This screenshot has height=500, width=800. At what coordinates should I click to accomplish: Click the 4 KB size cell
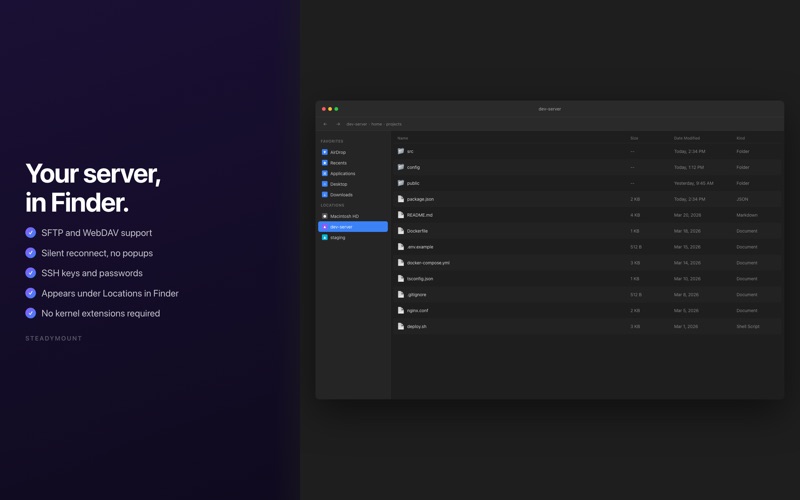click(x=635, y=215)
